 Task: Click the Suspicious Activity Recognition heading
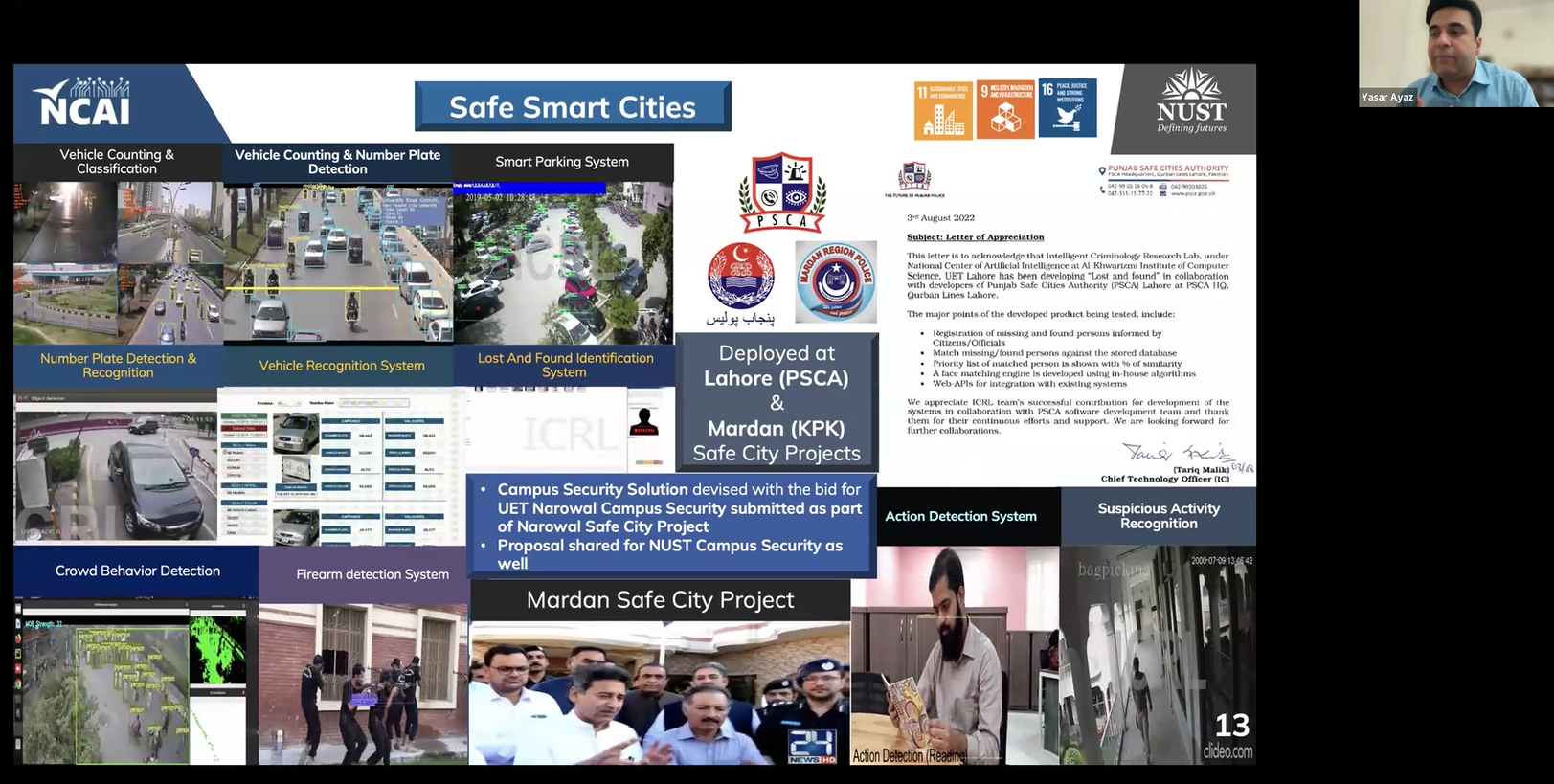[x=1158, y=516]
